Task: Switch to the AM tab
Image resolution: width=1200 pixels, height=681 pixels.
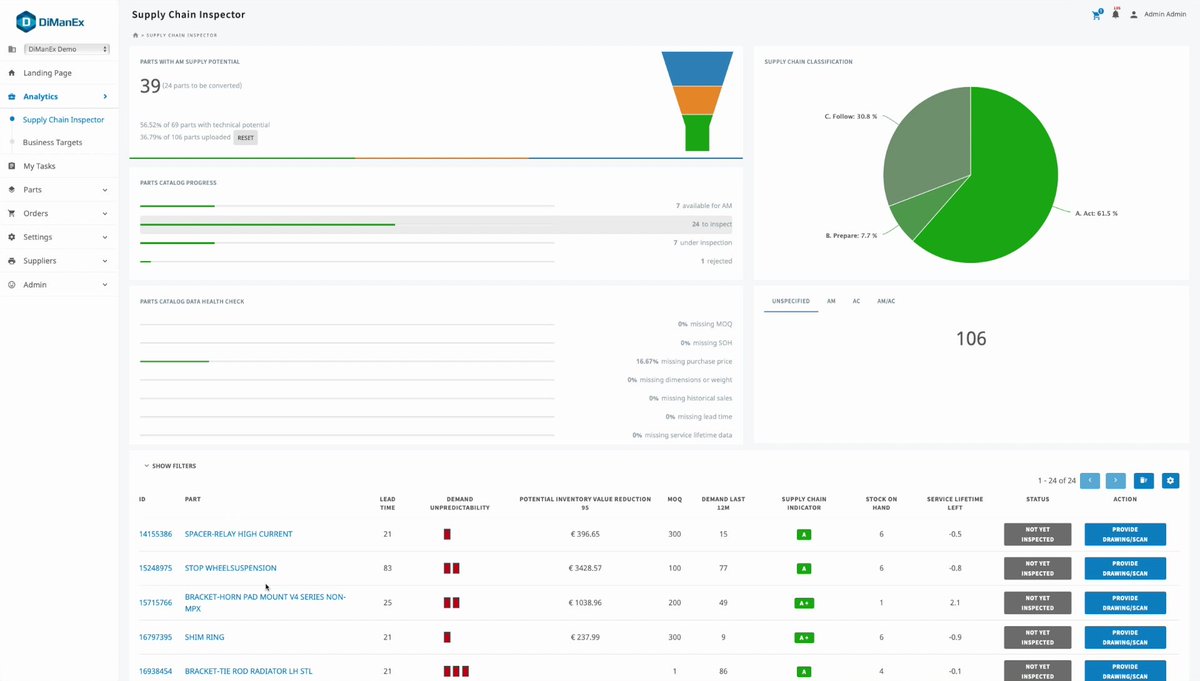Action: pos(831,301)
